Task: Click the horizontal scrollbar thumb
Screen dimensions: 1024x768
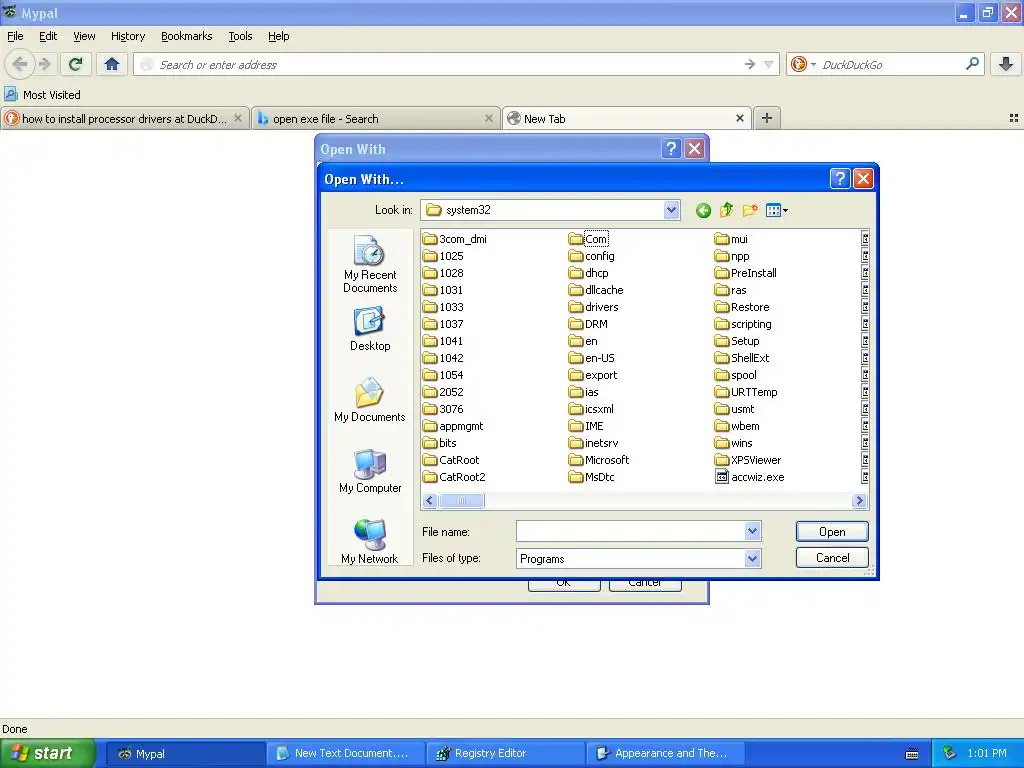Action: 462,501
